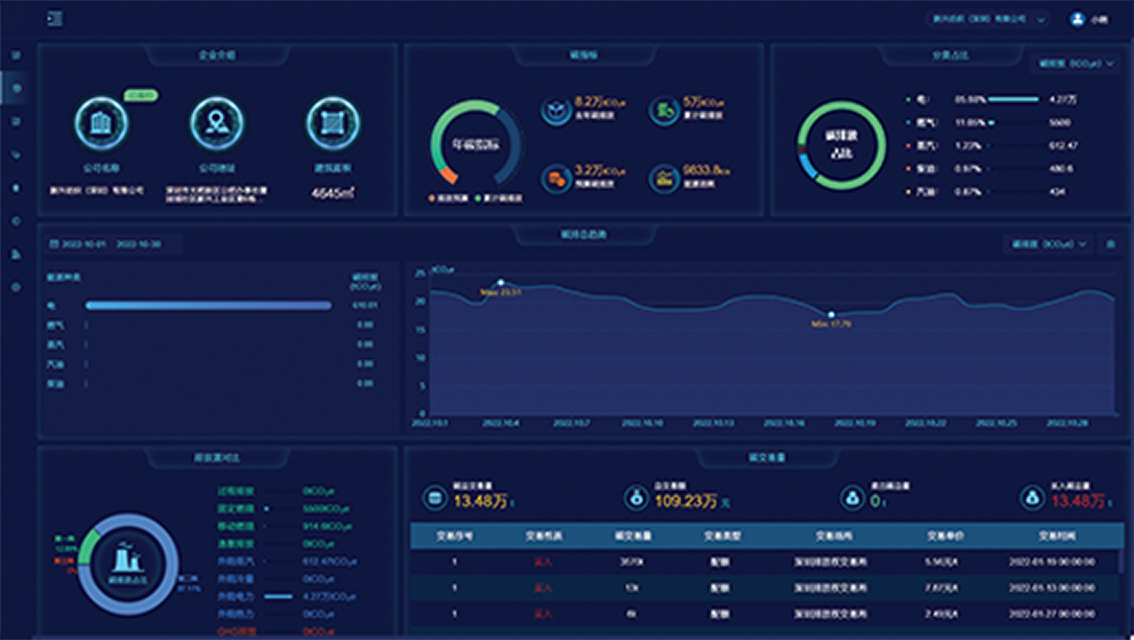Click the first row in the carbon trading table
The height and width of the screenshot is (640, 1134).
pos(765,562)
